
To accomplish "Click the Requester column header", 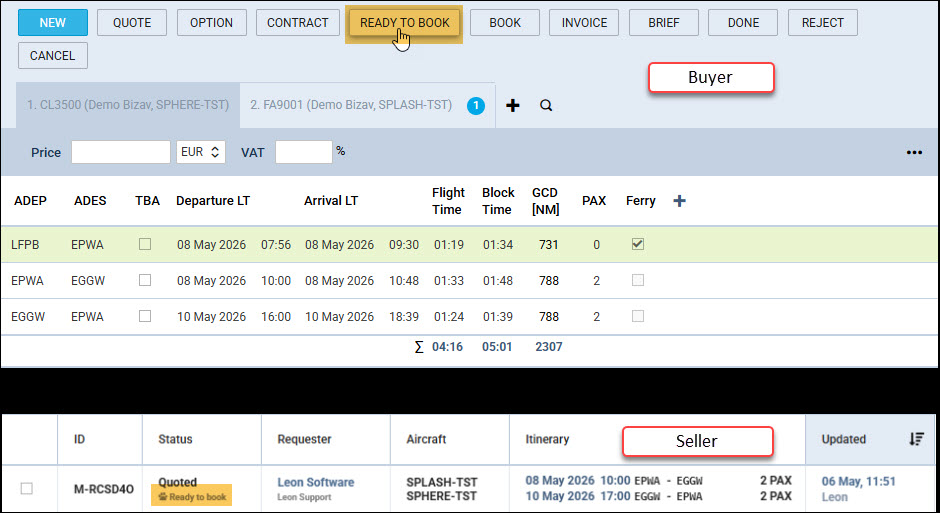I will click(305, 439).
